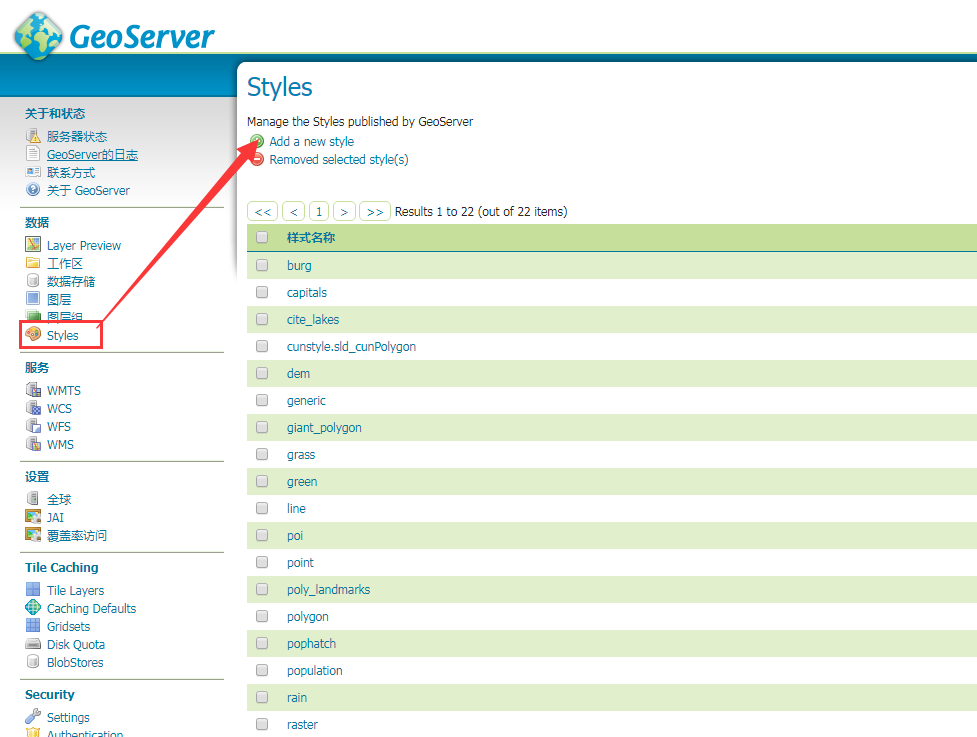Click the workspaces folder icon

(33, 262)
